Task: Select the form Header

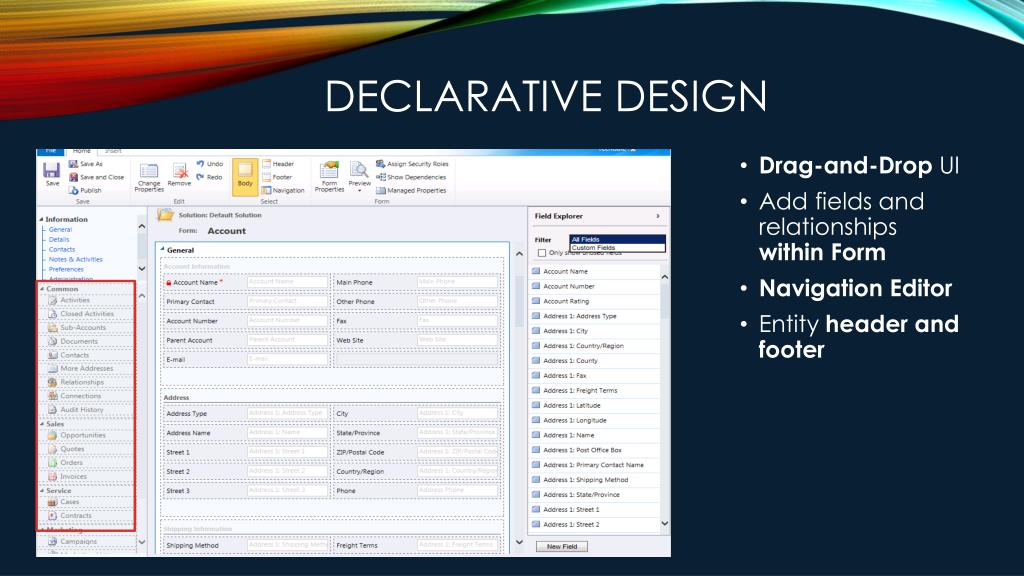Action: (278, 164)
